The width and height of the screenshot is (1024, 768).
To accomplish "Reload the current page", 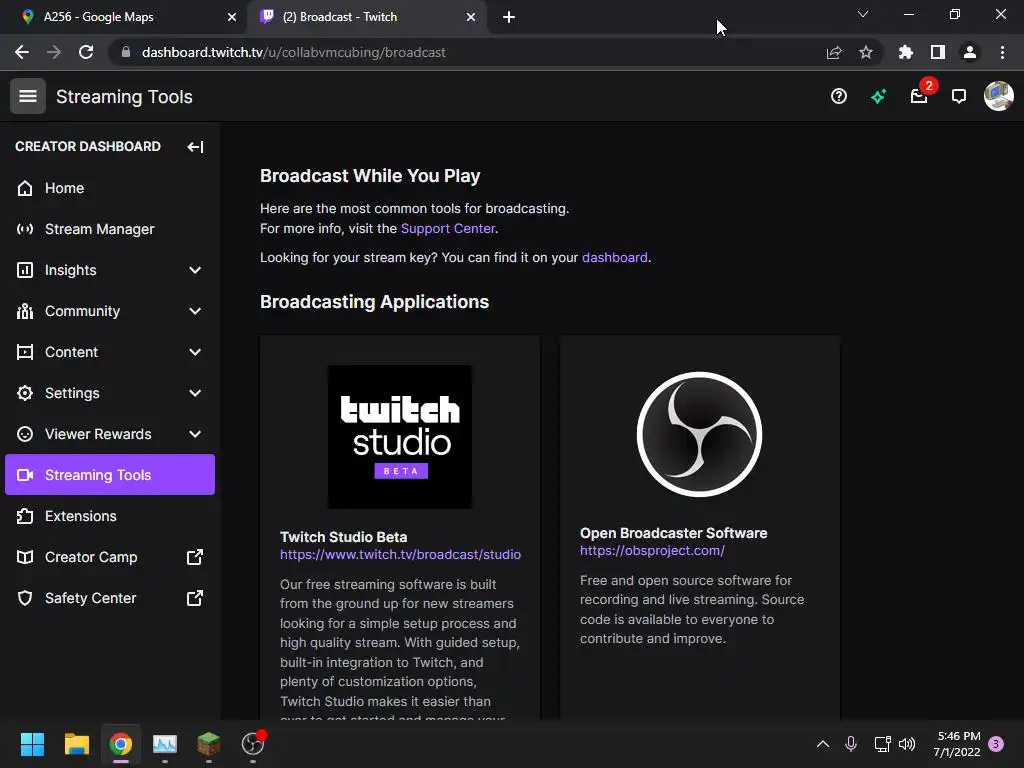I will [x=86, y=52].
